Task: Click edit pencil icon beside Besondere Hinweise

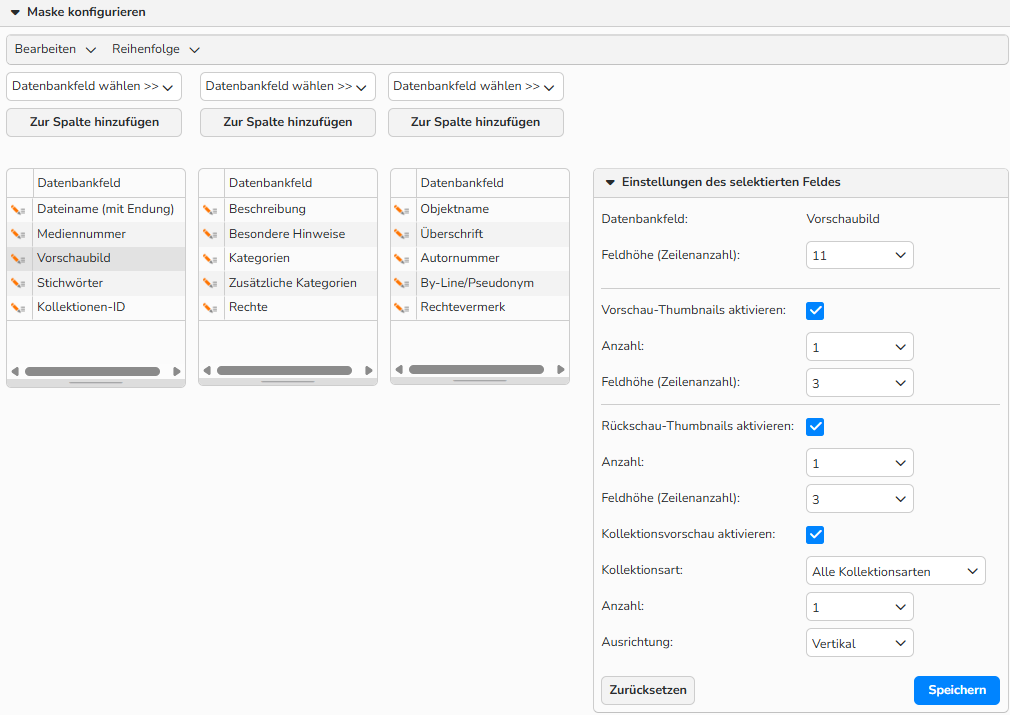Action: [210, 234]
